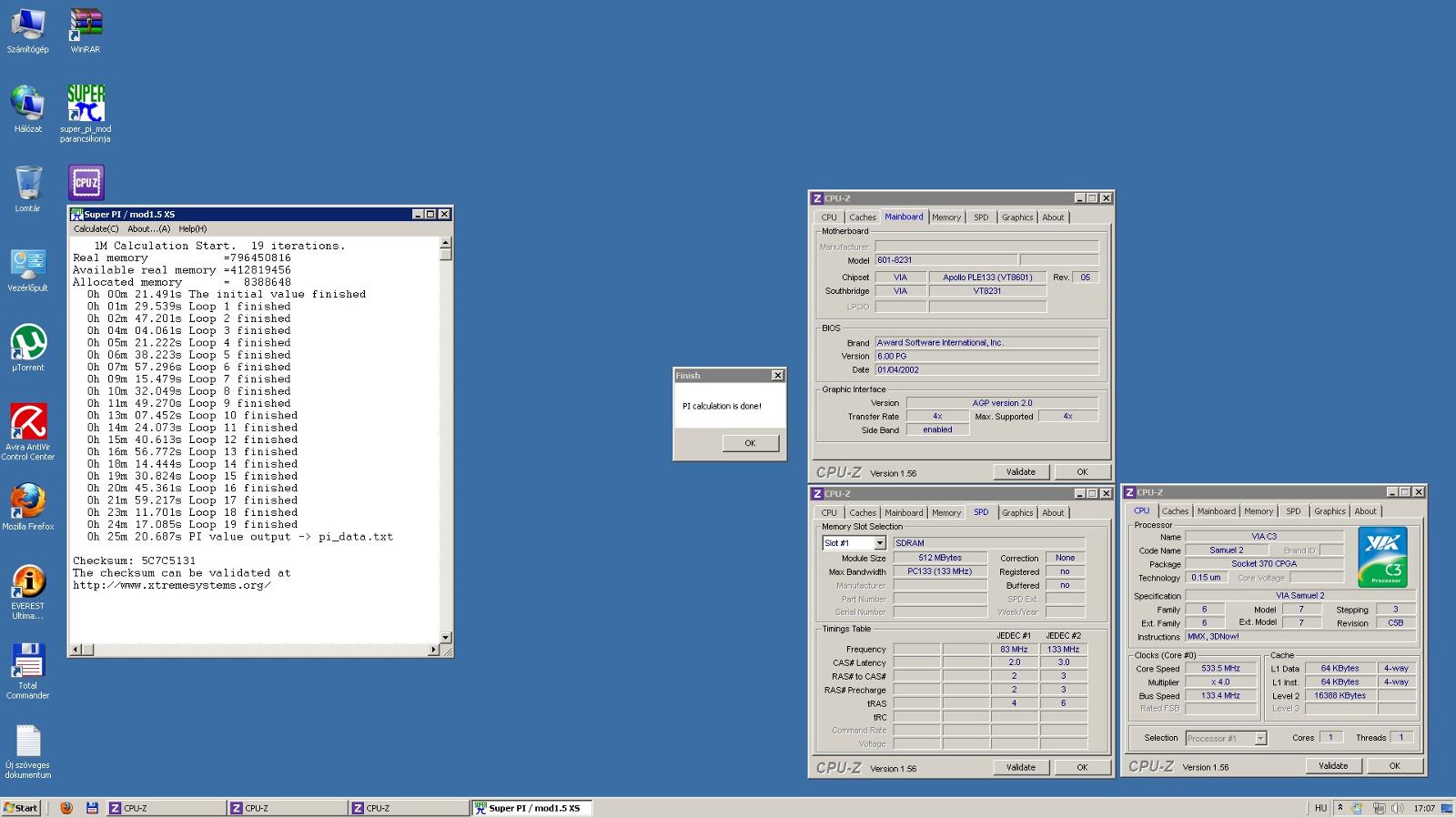The image size is (1456, 818).
Task: Select the Hálózat network icon
Action: click(x=27, y=109)
